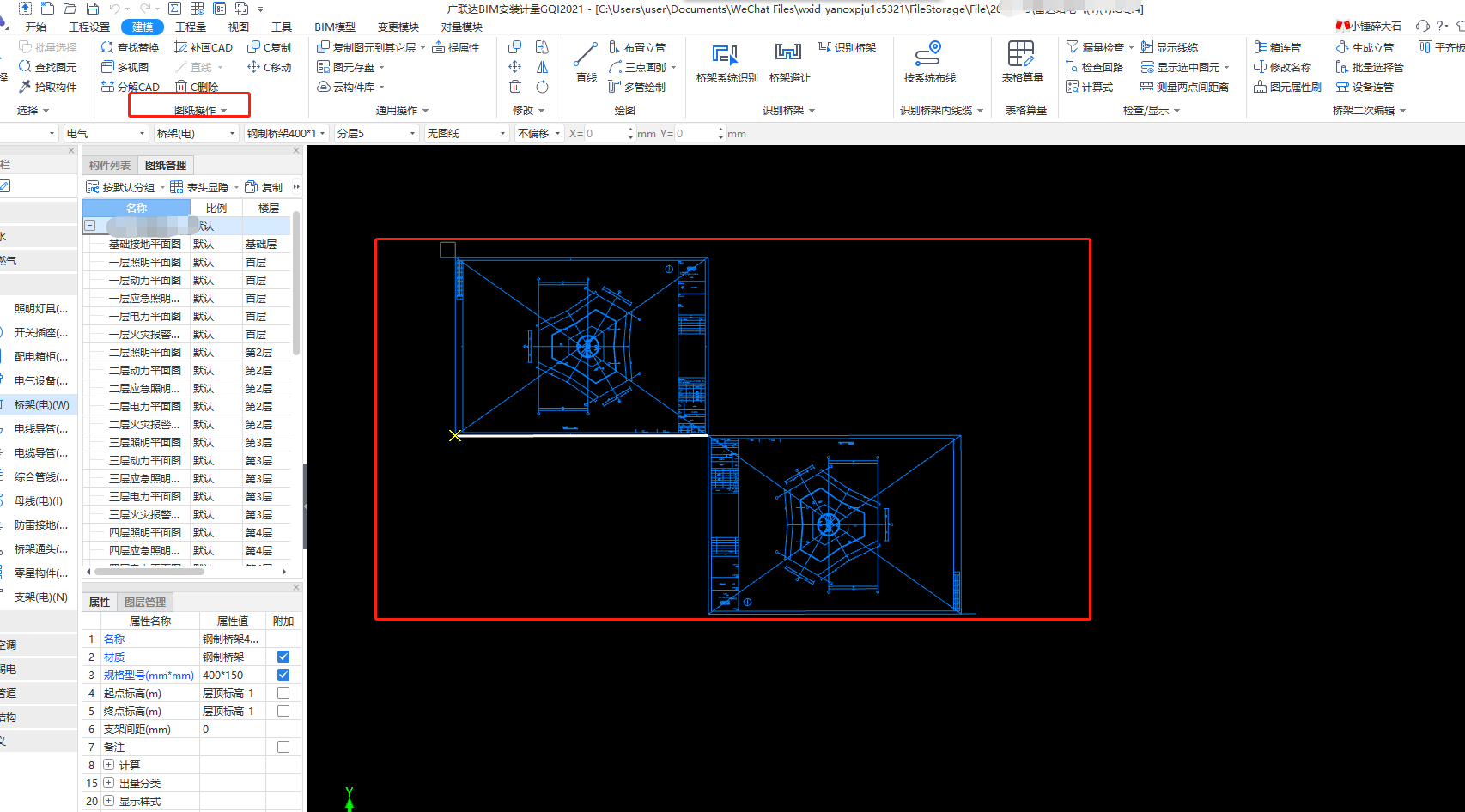Image resolution: width=1465 pixels, height=812 pixels.
Task: Open the 电气 specialty dropdown
Action: pyautogui.click(x=106, y=133)
